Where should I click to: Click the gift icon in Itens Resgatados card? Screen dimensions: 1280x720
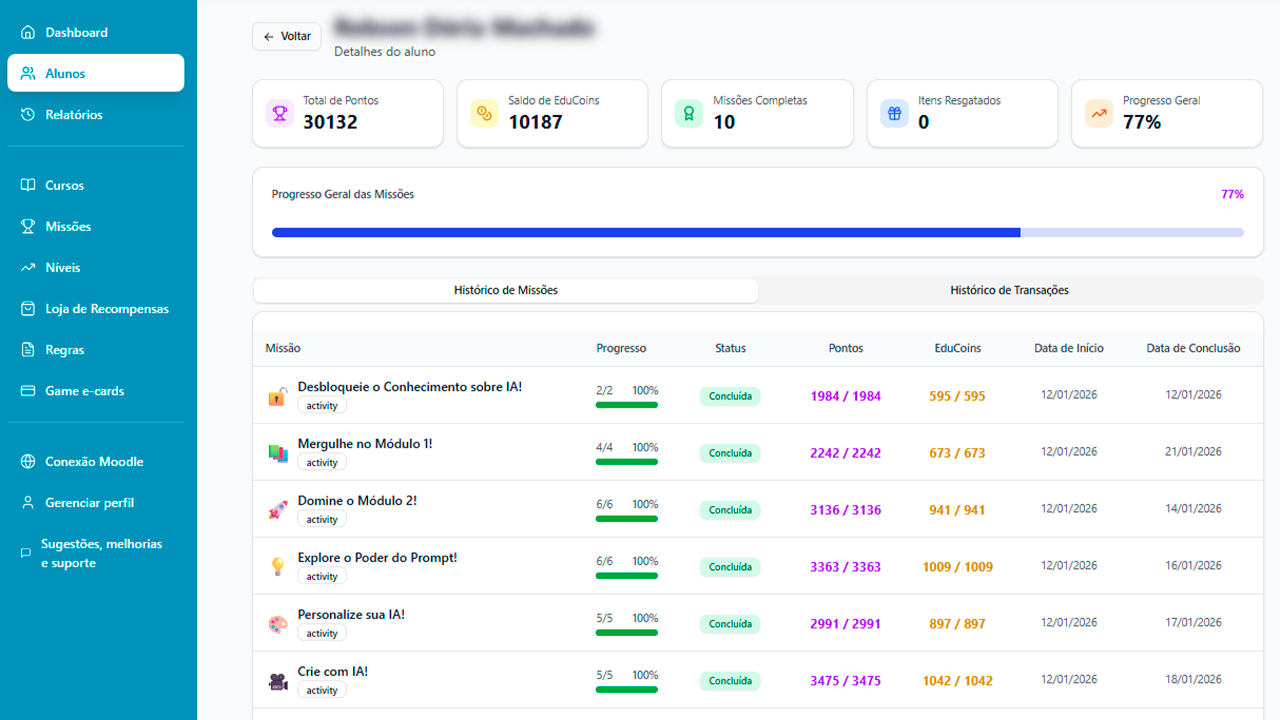894,113
